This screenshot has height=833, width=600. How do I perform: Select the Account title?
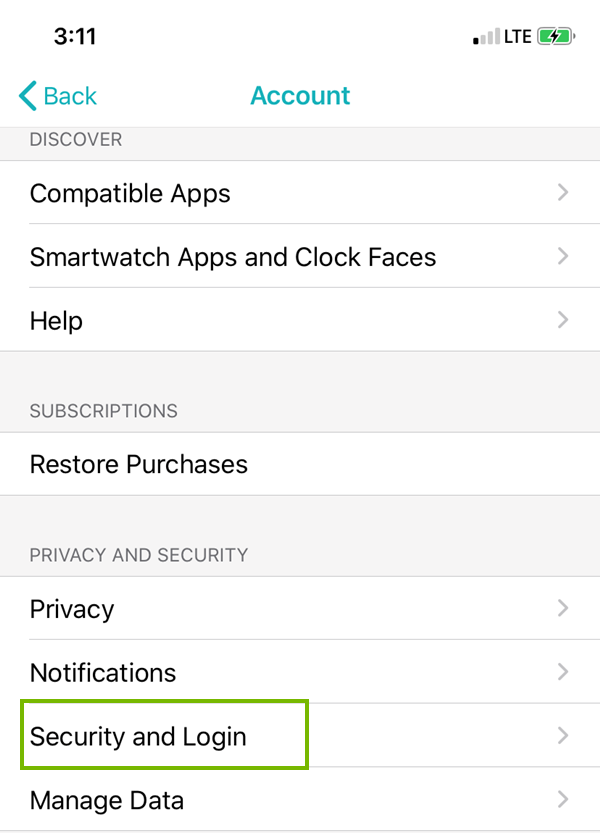(300, 95)
